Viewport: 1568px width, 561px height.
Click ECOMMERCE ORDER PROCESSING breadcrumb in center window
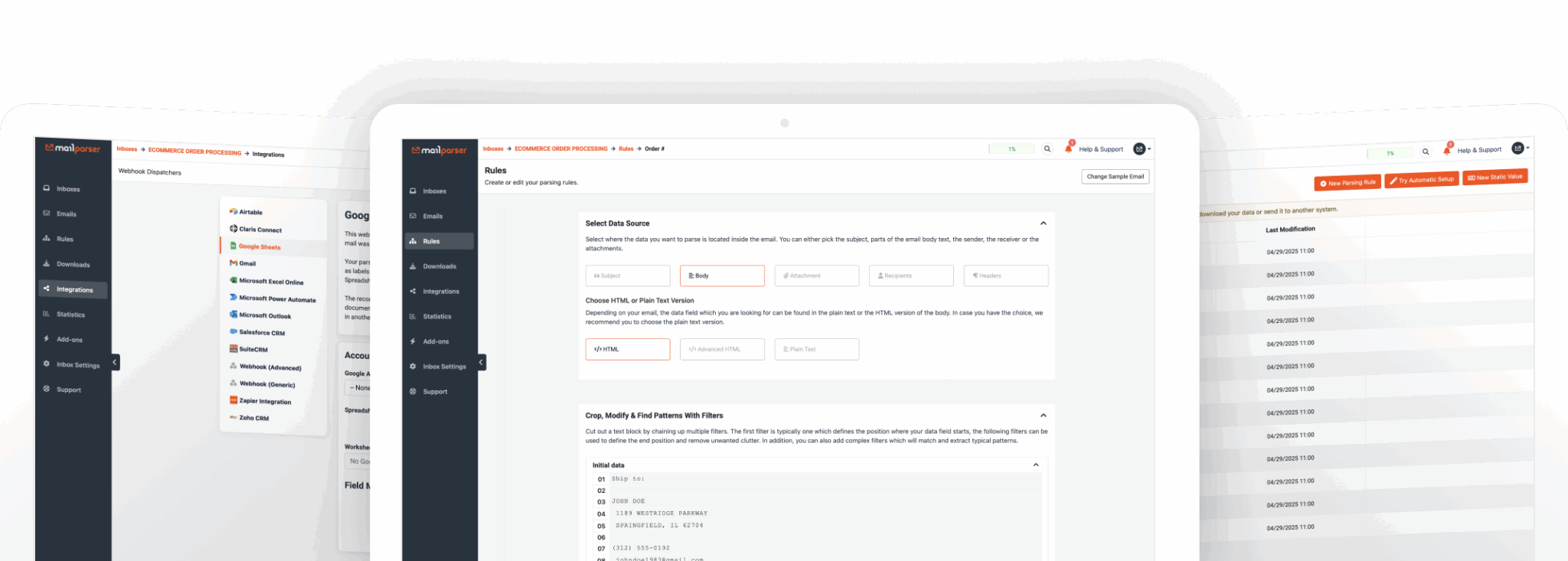point(561,149)
